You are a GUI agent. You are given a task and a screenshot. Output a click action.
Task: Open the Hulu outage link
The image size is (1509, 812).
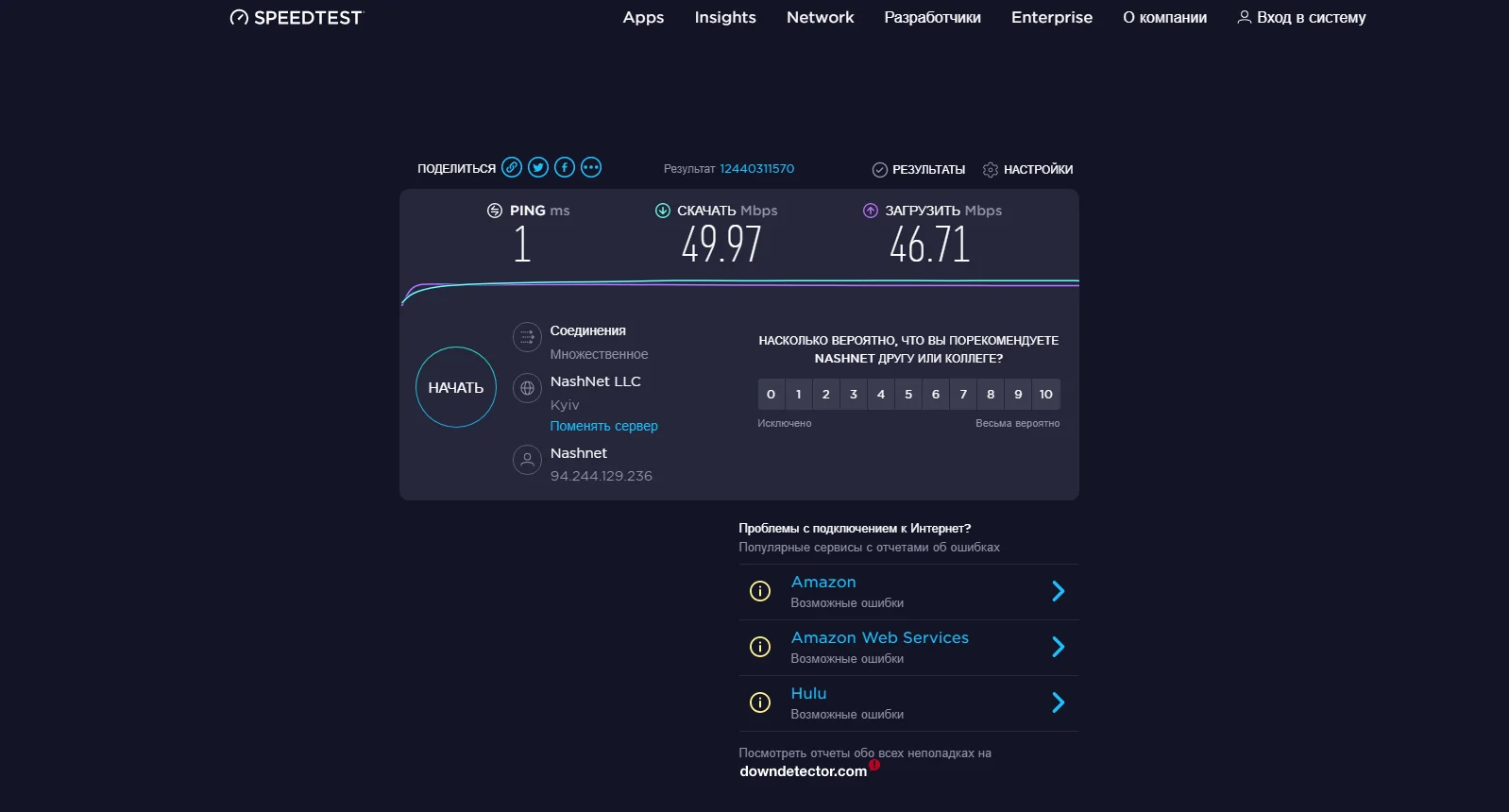tap(808, 693)
